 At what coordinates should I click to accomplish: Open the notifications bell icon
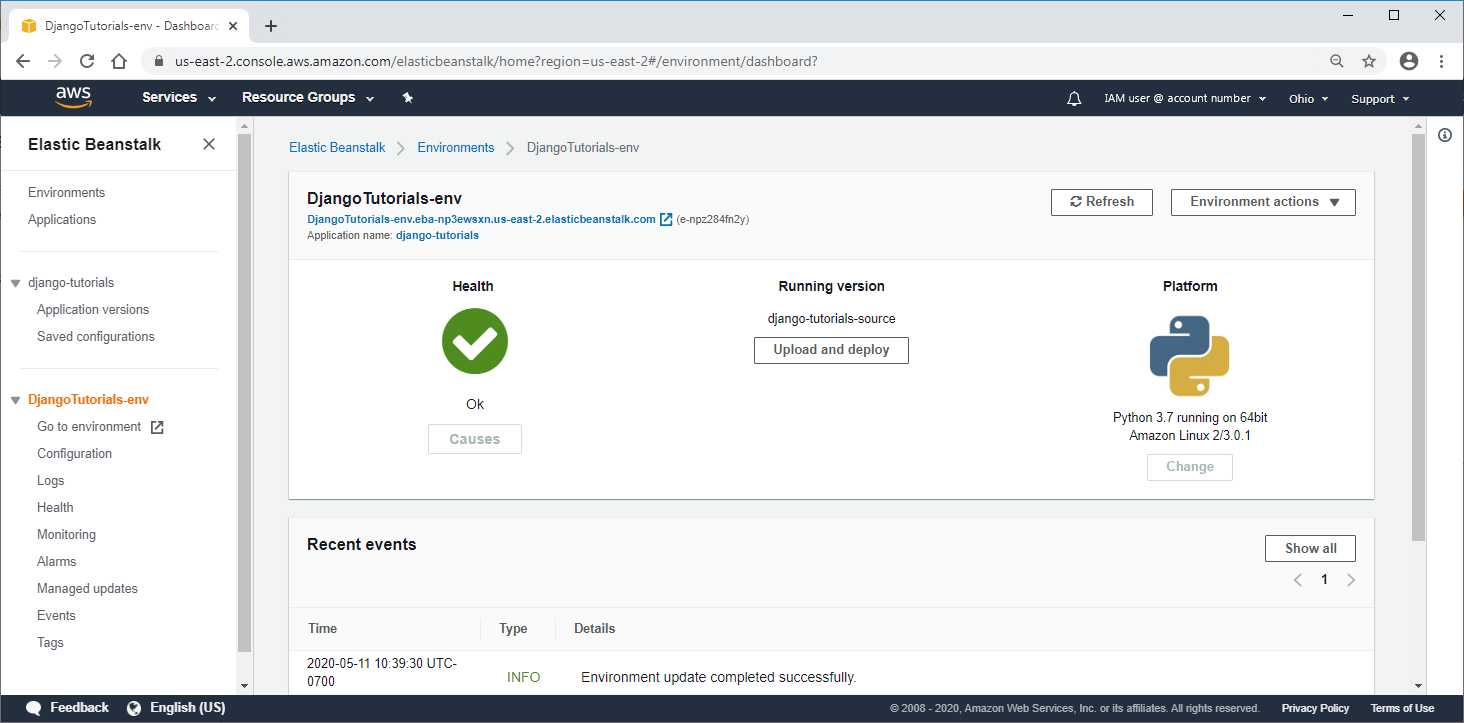[1074, 98]
